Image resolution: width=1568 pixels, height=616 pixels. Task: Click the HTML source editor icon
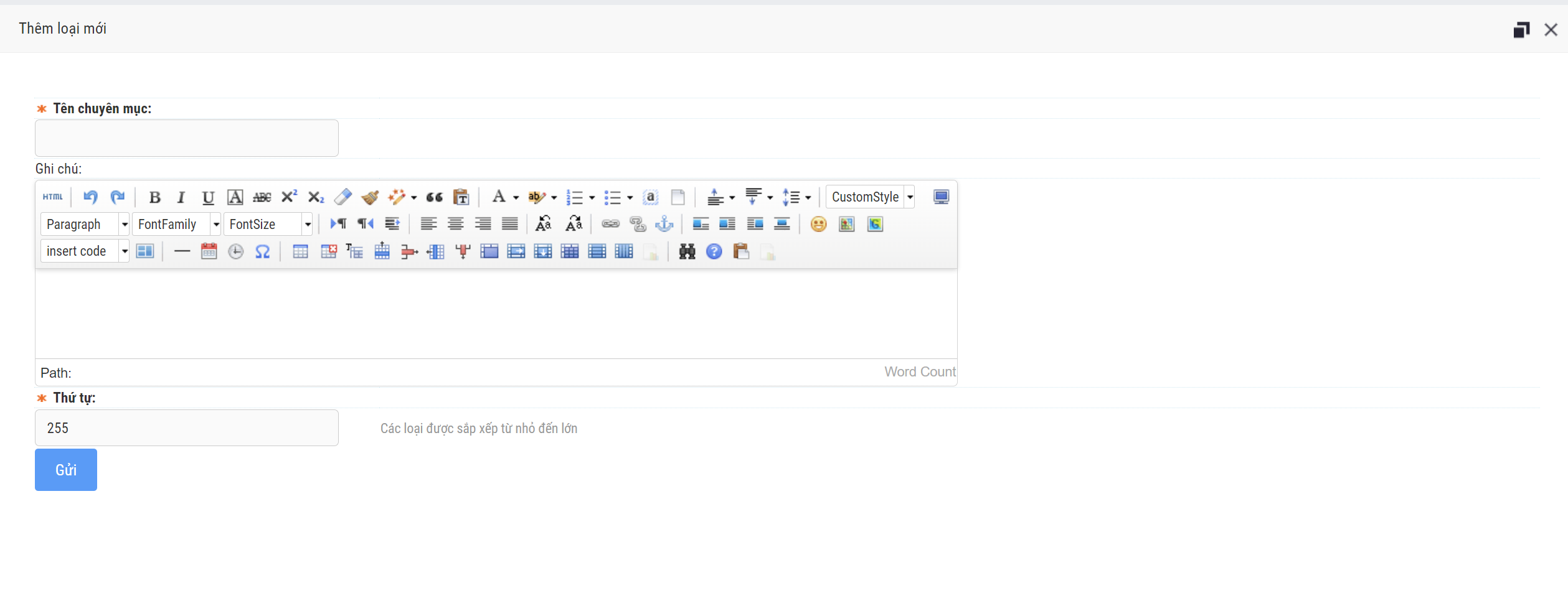53,197
